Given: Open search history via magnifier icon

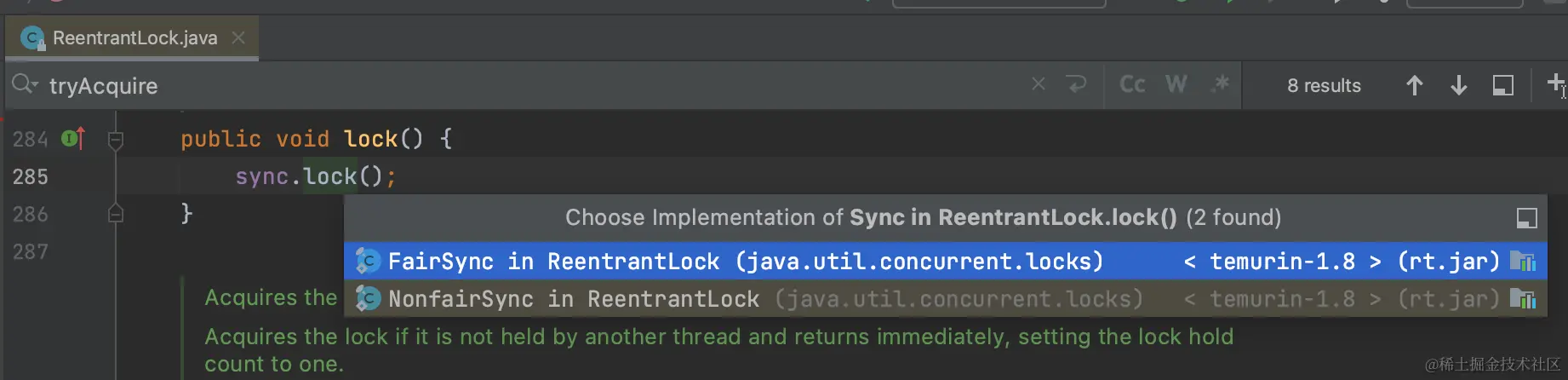Looking at the screenshot, I should click(24, 84).
